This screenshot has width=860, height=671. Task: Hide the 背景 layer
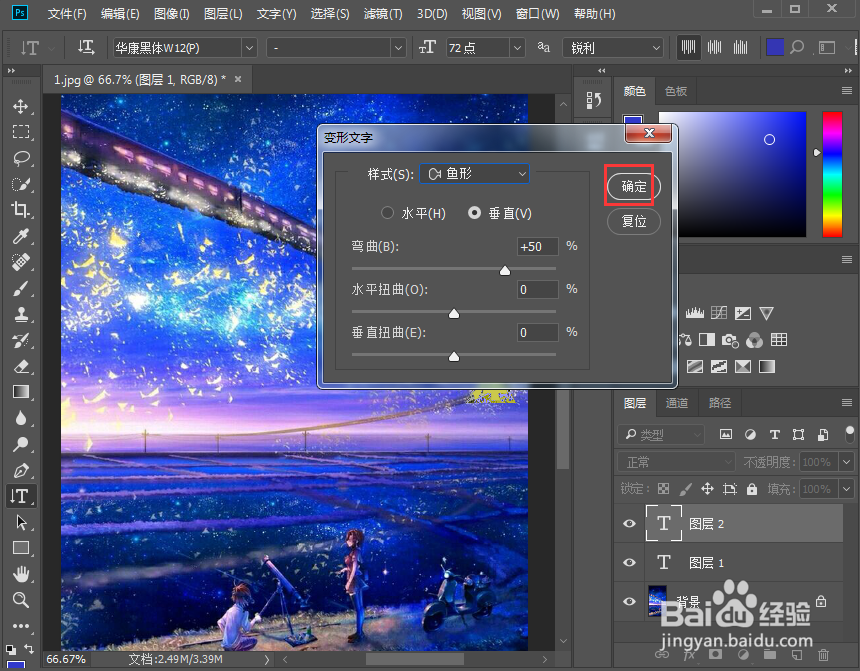click(x=630, y=601)
